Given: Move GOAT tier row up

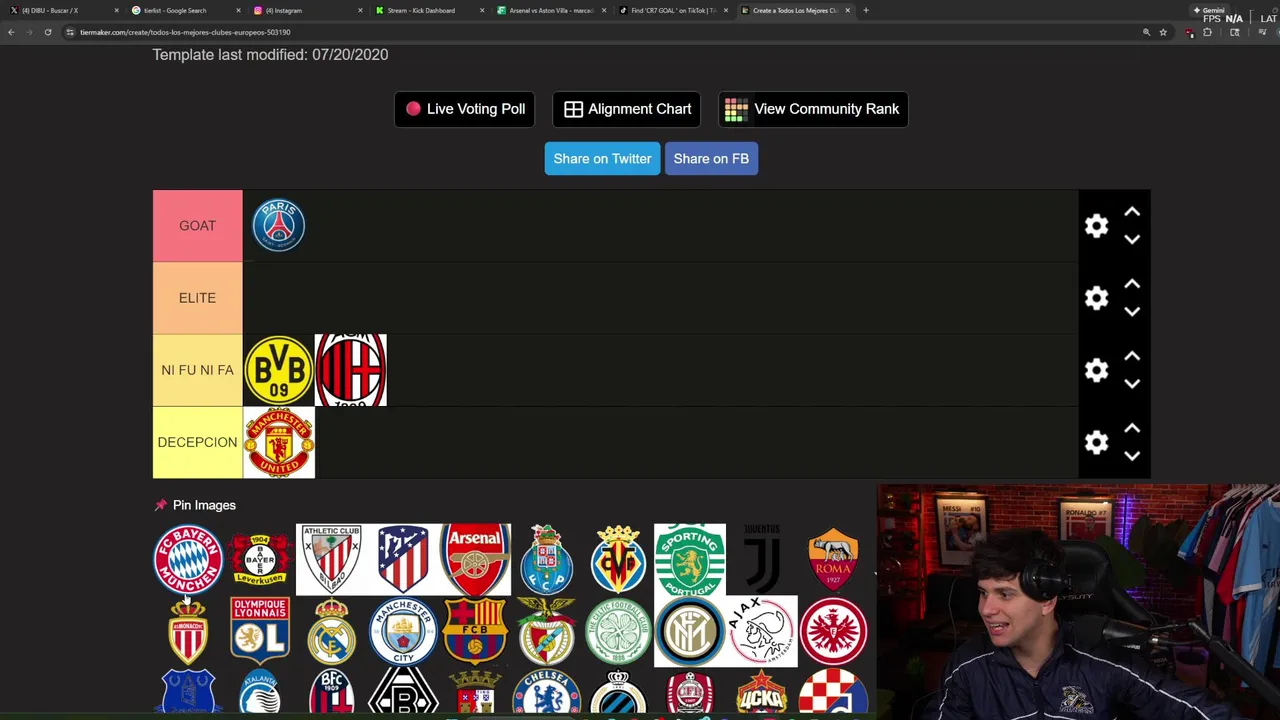Looking at the screenshot, I should click(1132, 212).
